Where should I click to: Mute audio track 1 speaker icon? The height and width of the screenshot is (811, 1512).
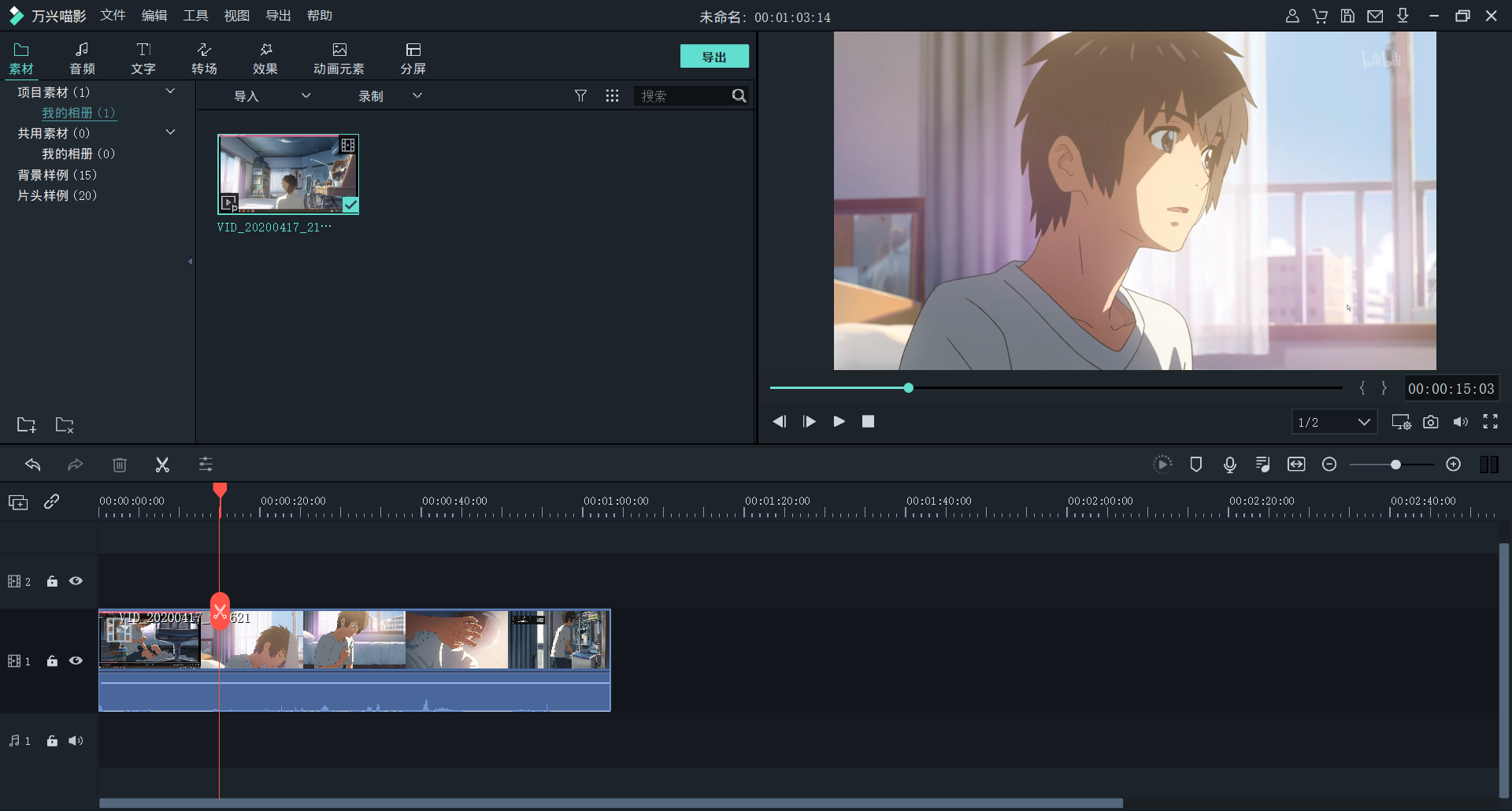coord(76,741)
